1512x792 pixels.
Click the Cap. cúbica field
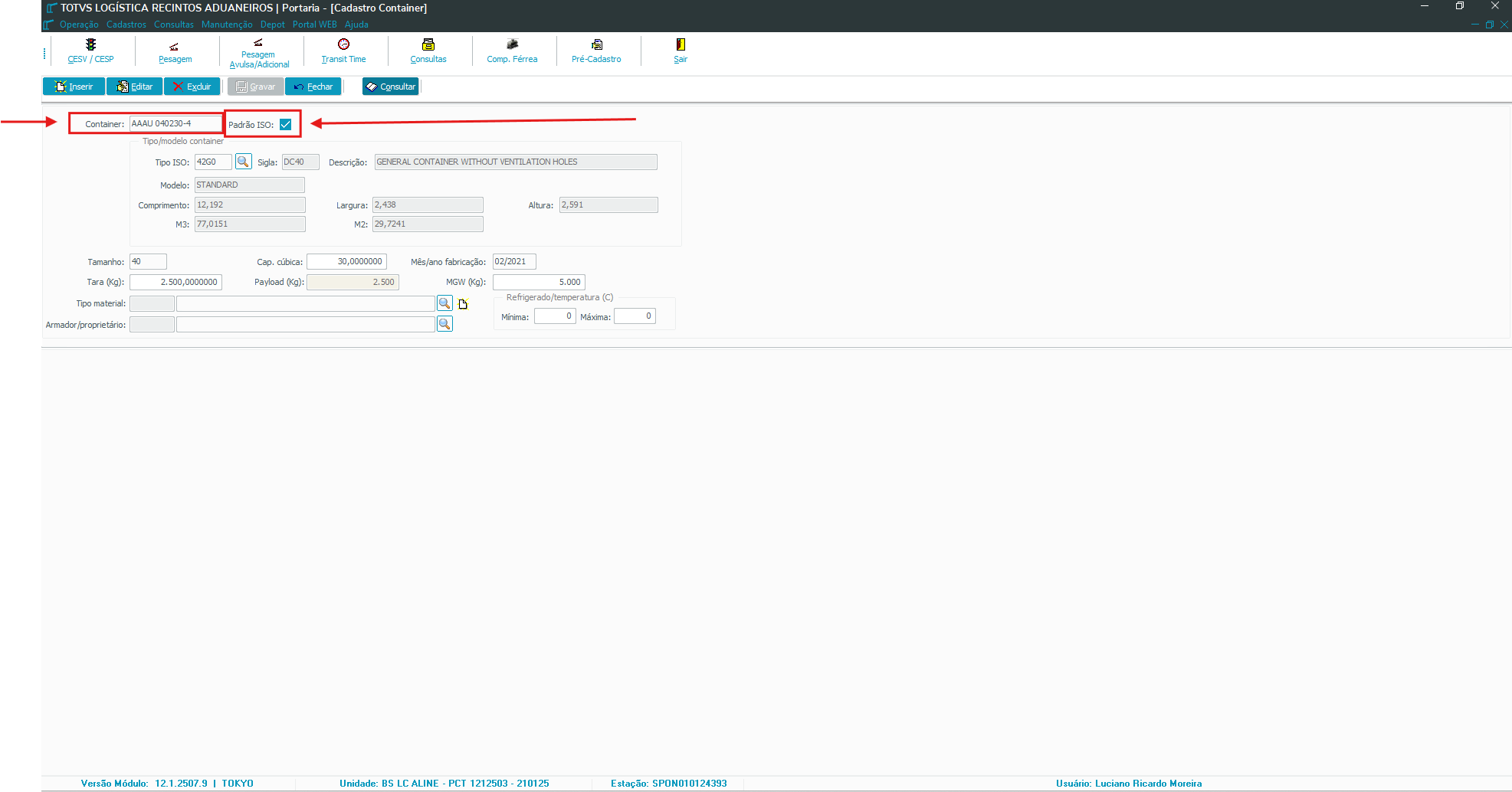(x=346, y=261)
